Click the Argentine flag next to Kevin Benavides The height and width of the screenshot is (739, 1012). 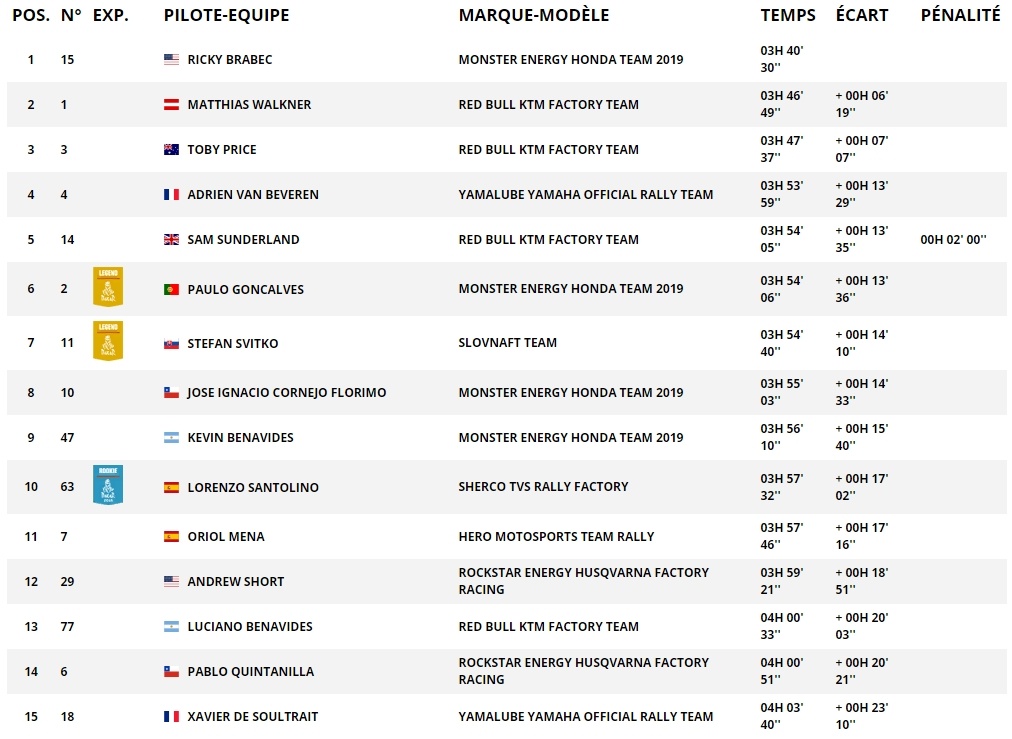[171, 438]
